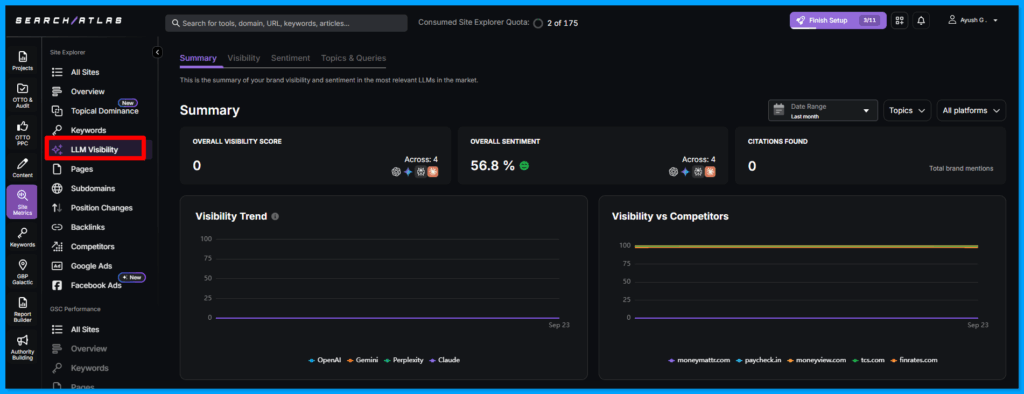
Task: Open Google Ads page
Action: click(91, 266)
